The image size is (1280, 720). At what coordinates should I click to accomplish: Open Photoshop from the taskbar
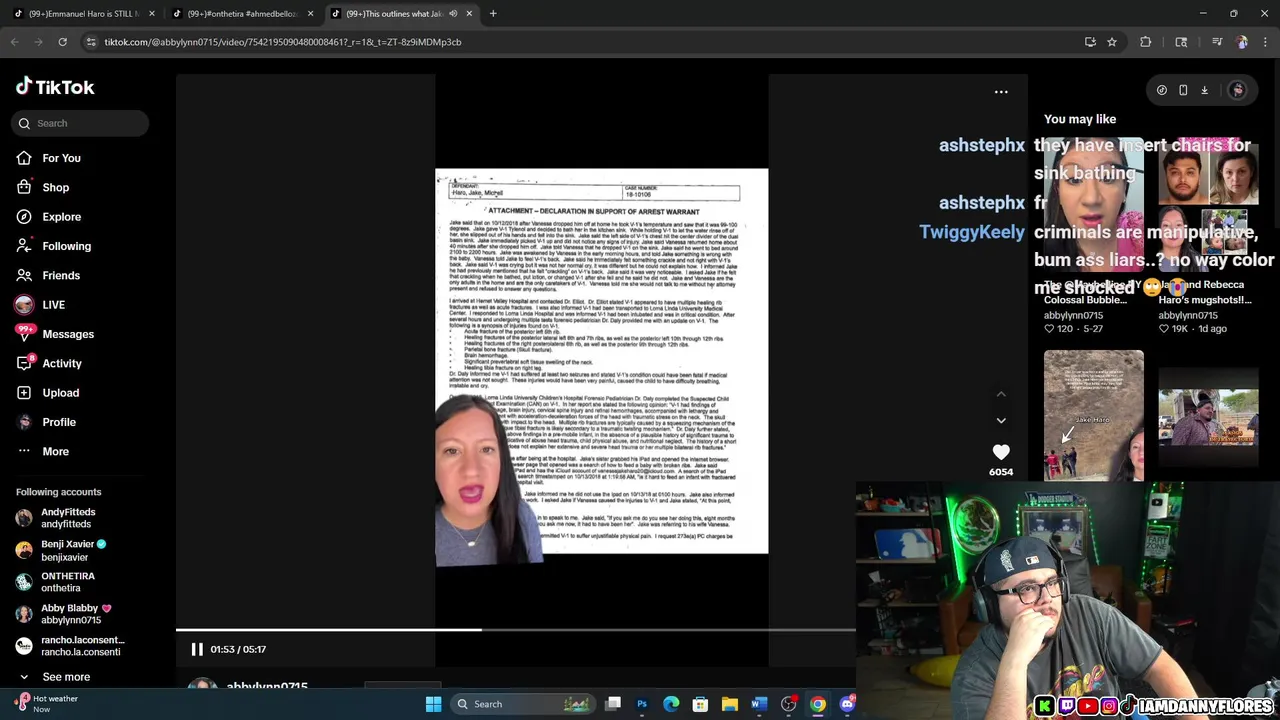point(642,704)
